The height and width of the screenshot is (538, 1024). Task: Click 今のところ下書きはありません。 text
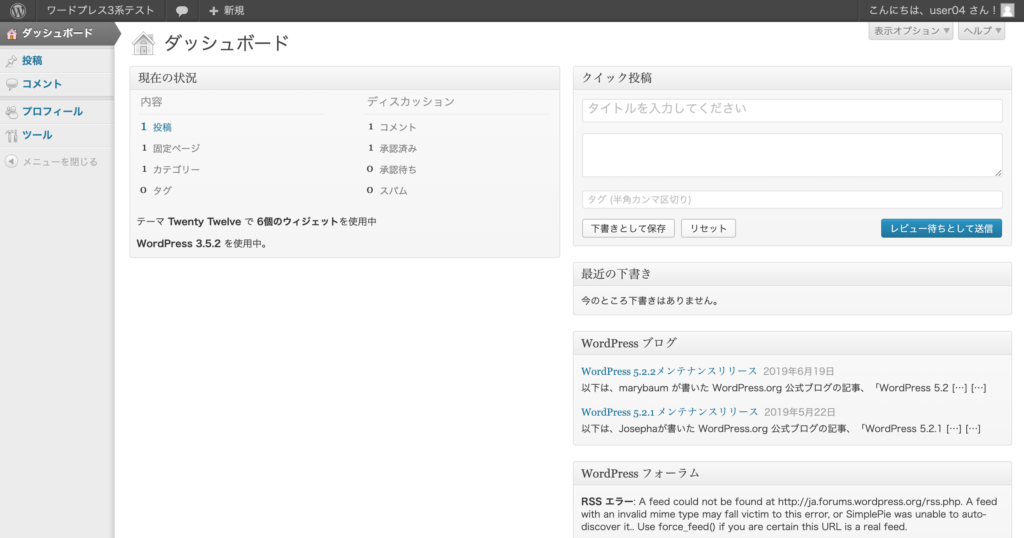(x=650, y=301)
